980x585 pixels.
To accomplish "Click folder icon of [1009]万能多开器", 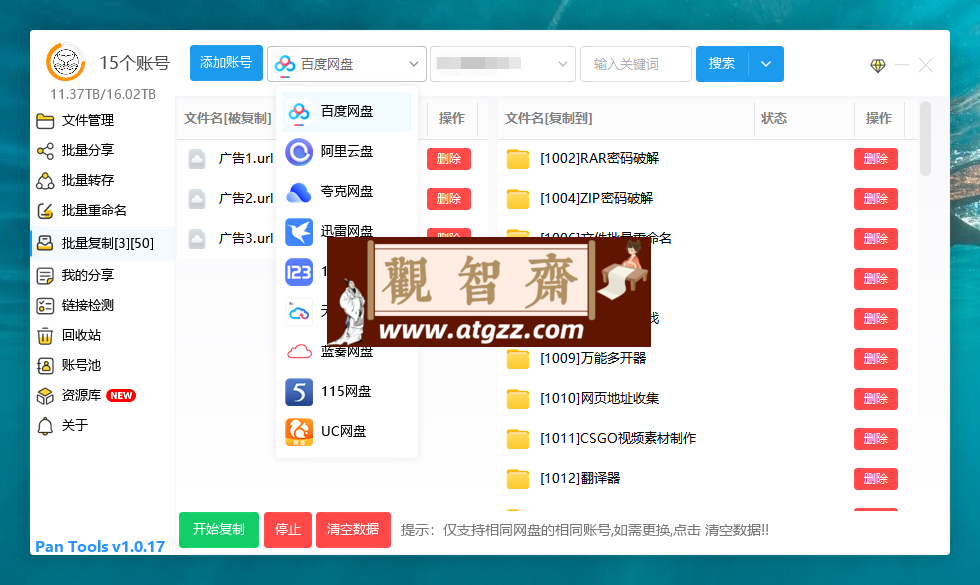I will pyautogui.click(x=518, y=359).
